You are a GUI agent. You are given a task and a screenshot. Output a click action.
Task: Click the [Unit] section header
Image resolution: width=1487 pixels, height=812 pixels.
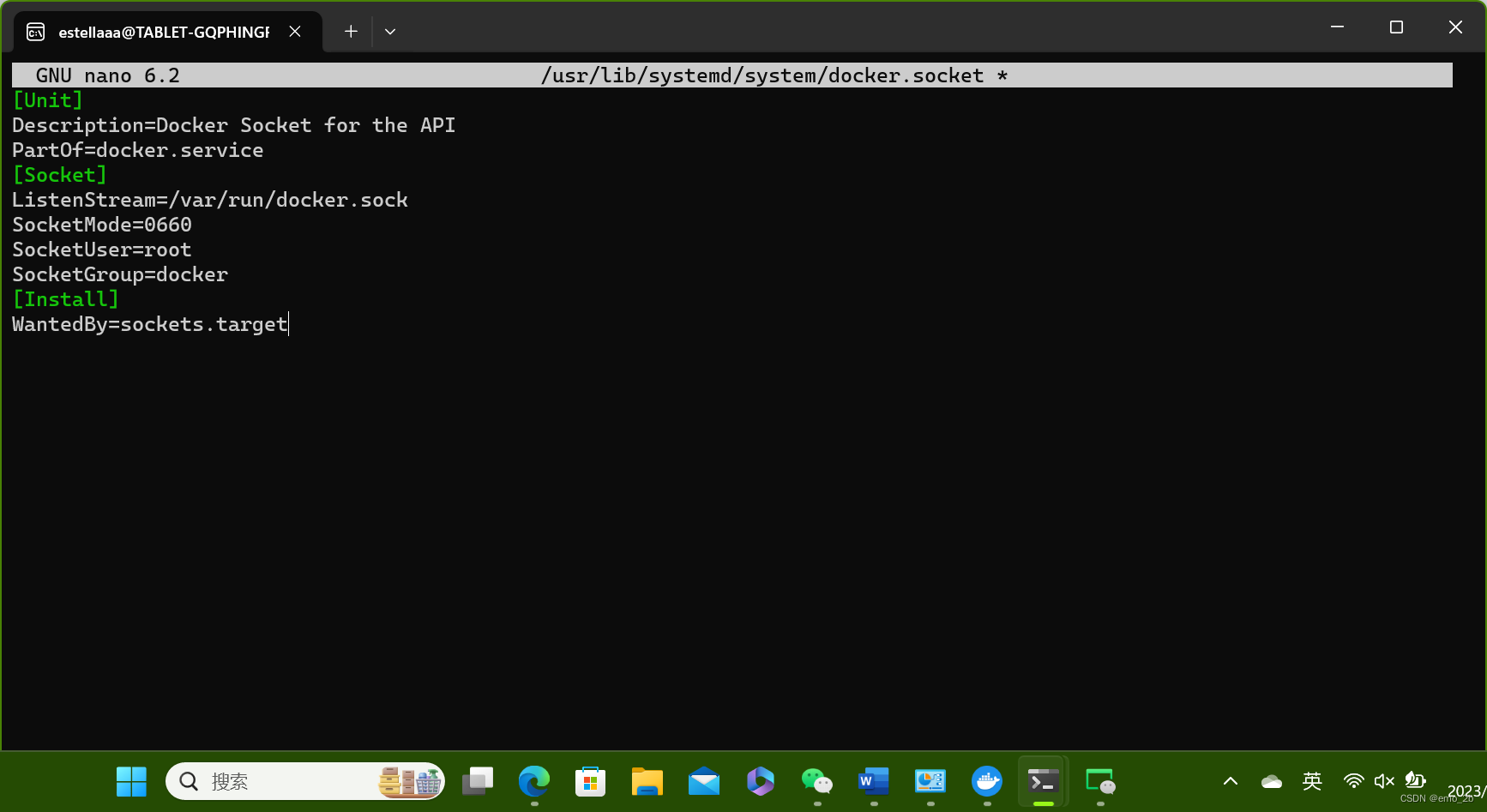pyautogui.click(x=48, y=100)
